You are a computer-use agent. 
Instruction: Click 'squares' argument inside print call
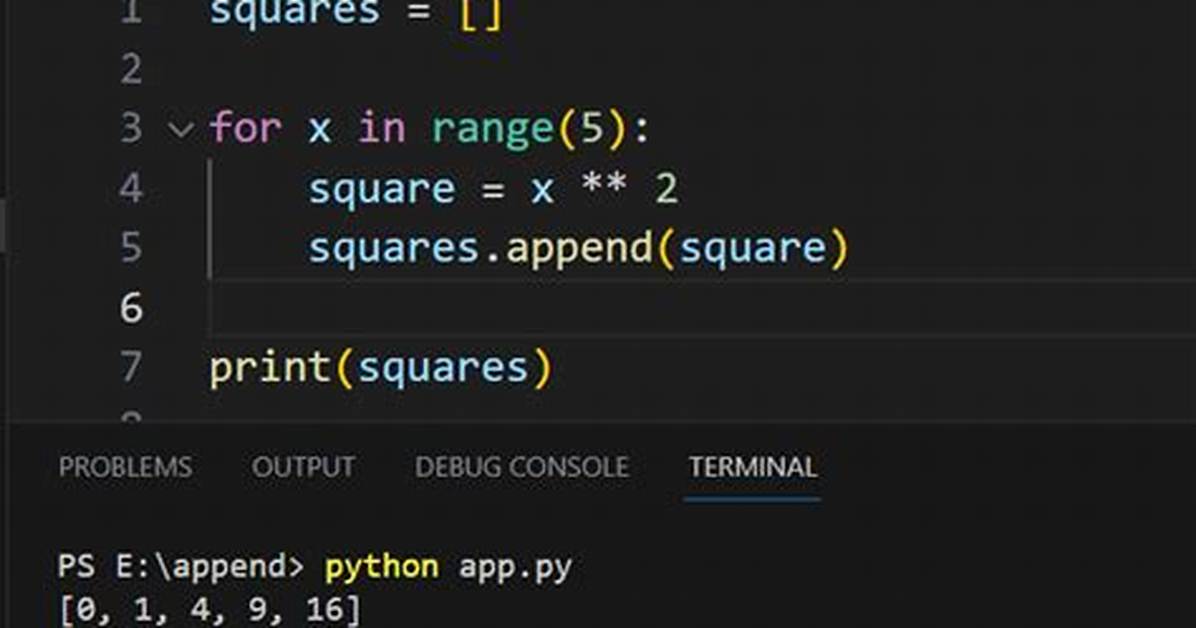tap(443, 369)
